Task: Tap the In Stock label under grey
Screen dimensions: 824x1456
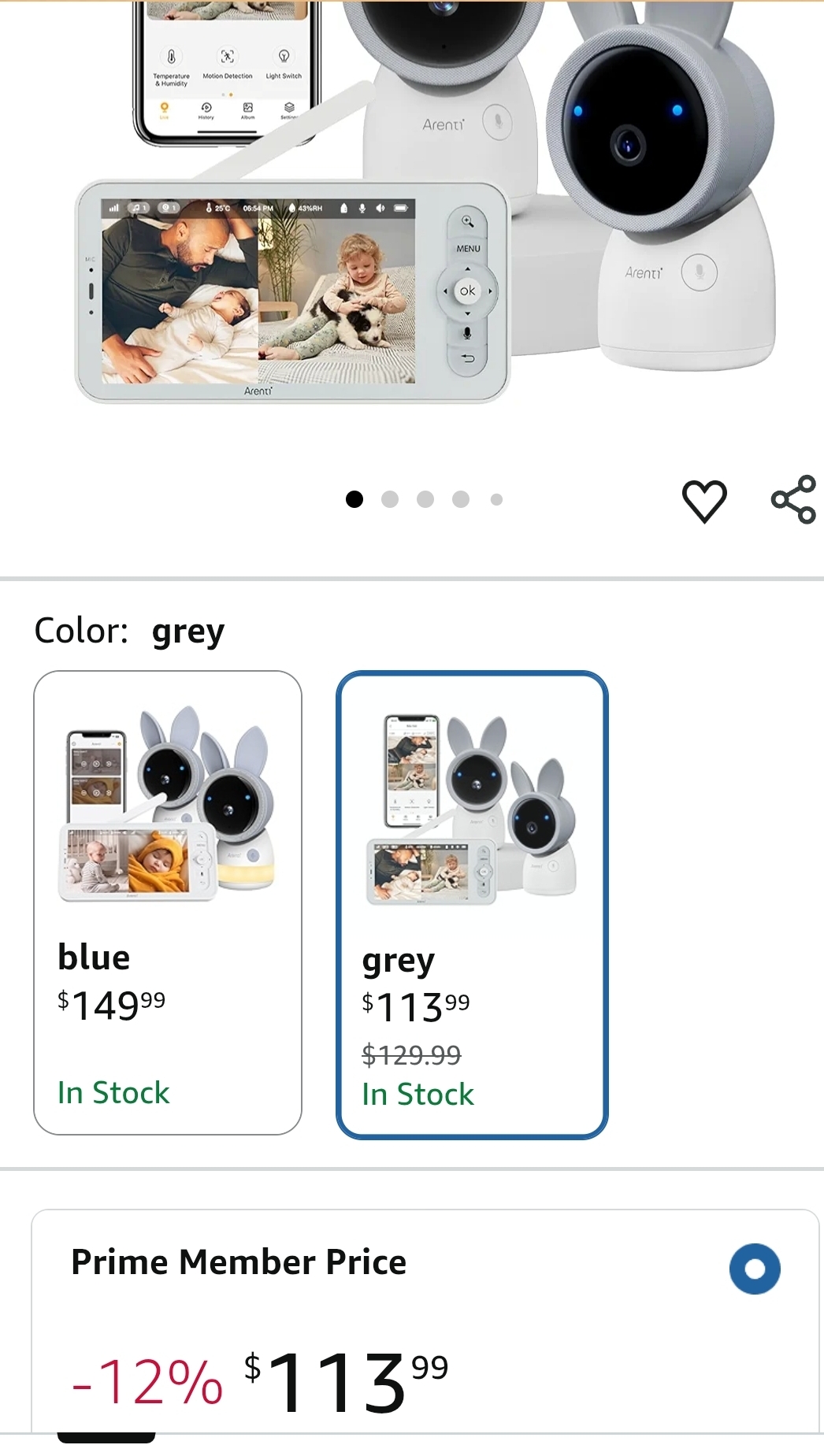Action: click(418, 1095)
